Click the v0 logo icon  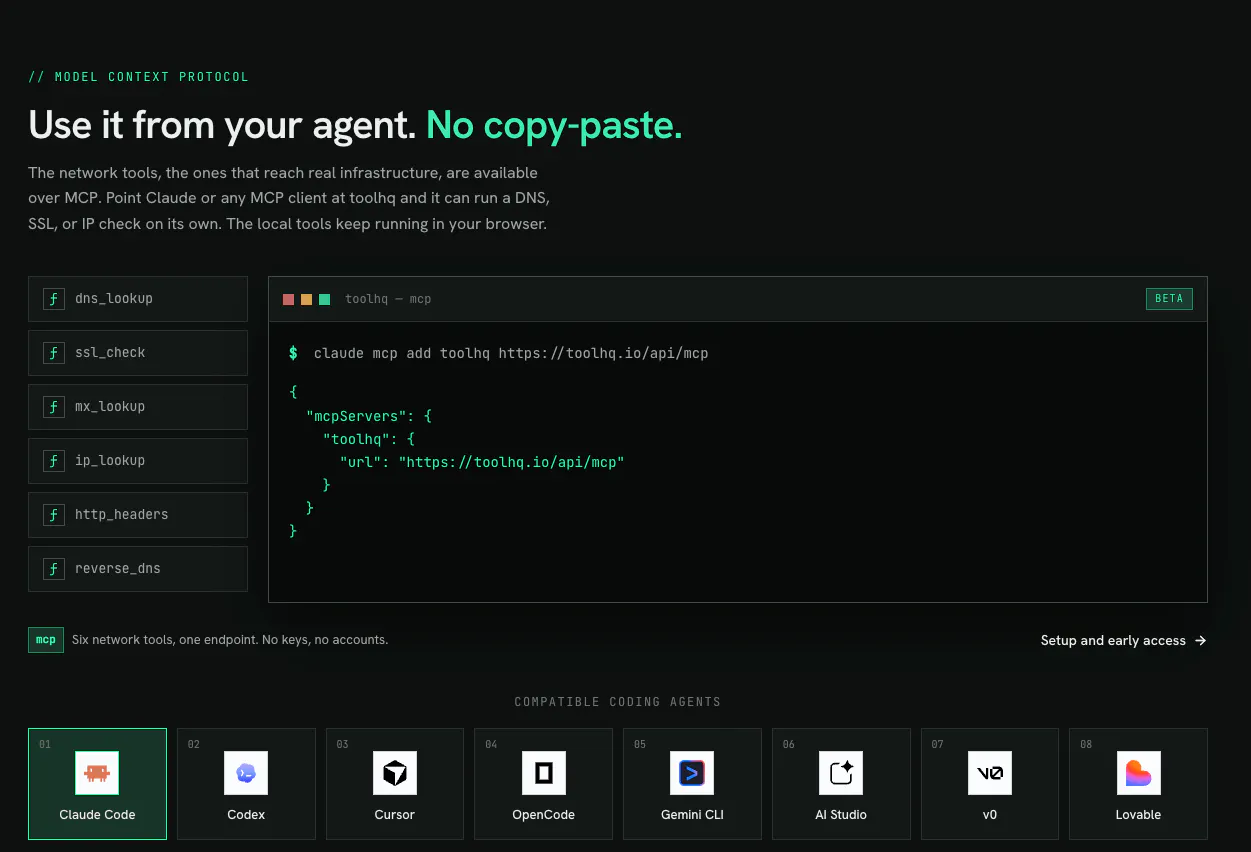pyautogui.click(x=990, y=773)
